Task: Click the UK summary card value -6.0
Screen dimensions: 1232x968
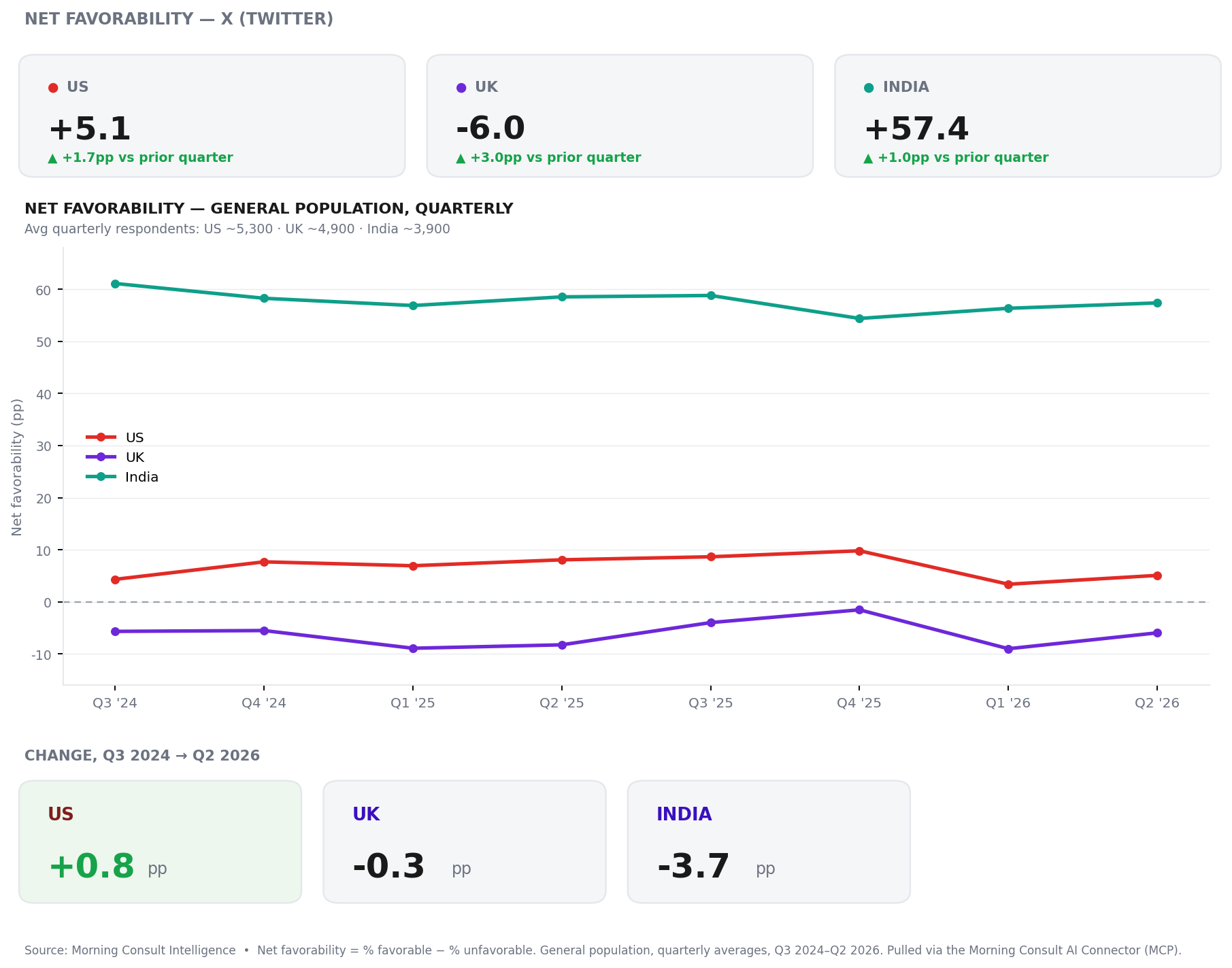Action: click(x=490, y=129)
